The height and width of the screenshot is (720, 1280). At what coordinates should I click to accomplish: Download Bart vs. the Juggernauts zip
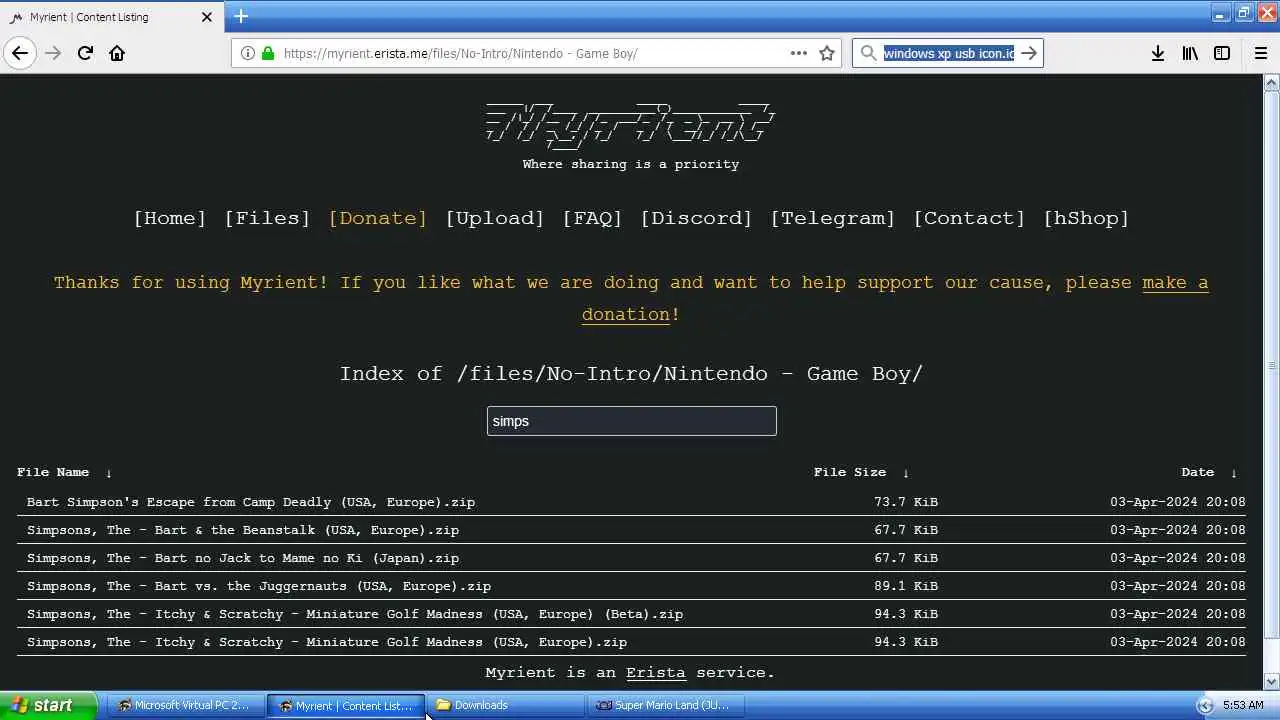(259, 586)
